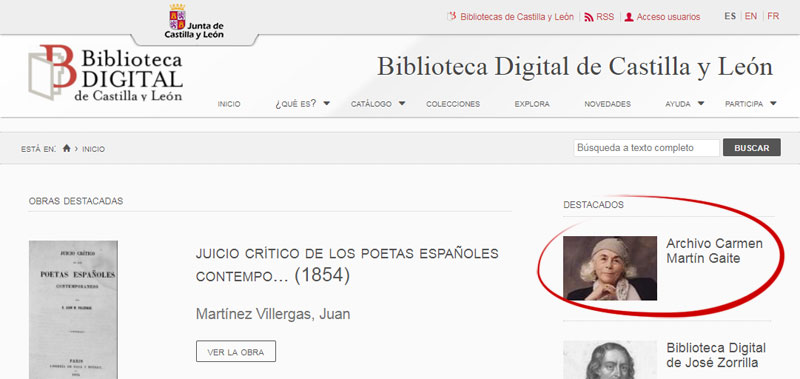Expand the AYUDA dropdown arrow
800x379 pixels.
tap(701, 104)
